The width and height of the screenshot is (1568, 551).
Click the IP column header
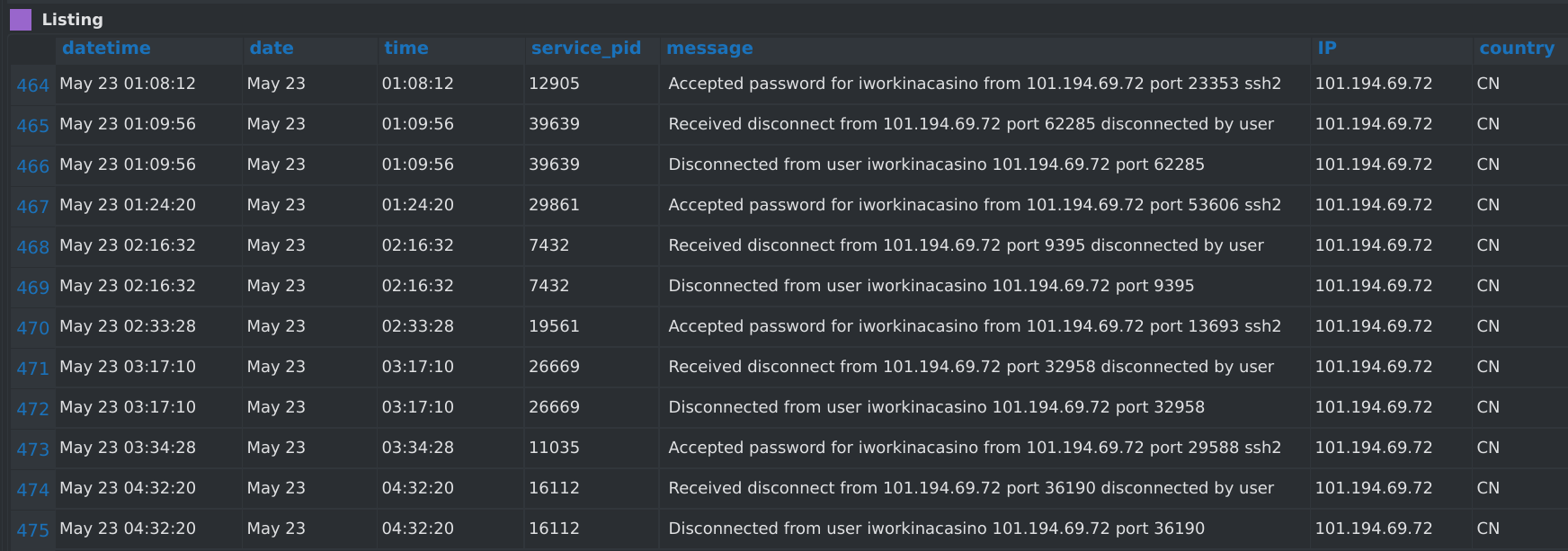1326,49
